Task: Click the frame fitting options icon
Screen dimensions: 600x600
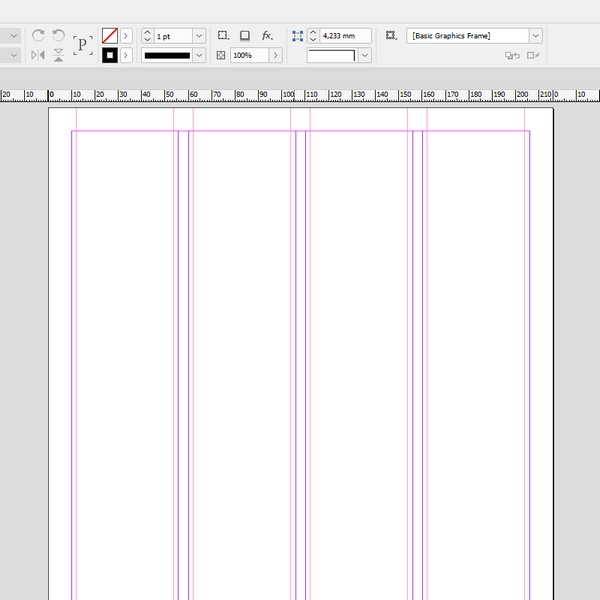Action: [391, 36]
